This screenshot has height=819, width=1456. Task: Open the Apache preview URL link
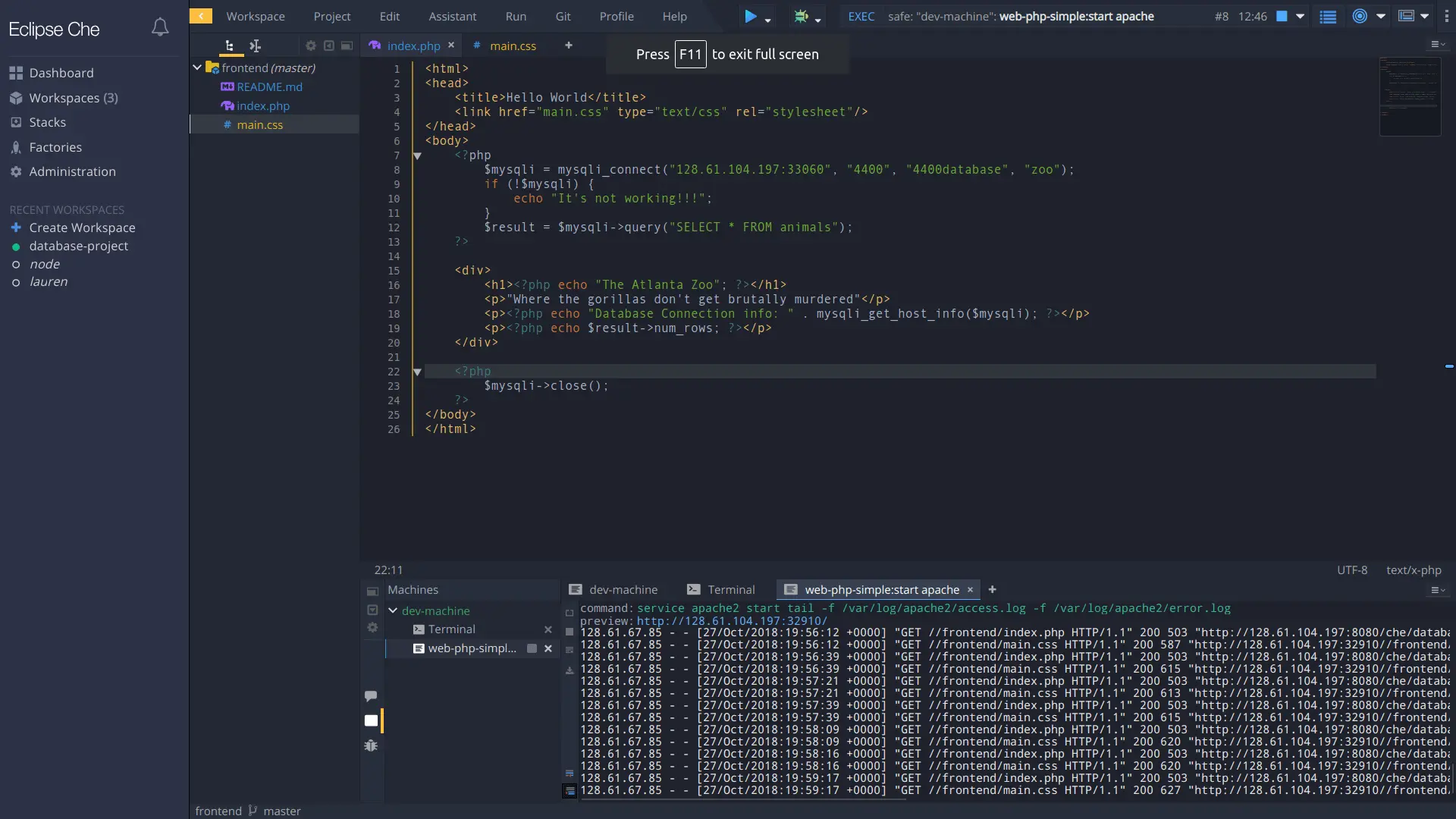(732, 620)
